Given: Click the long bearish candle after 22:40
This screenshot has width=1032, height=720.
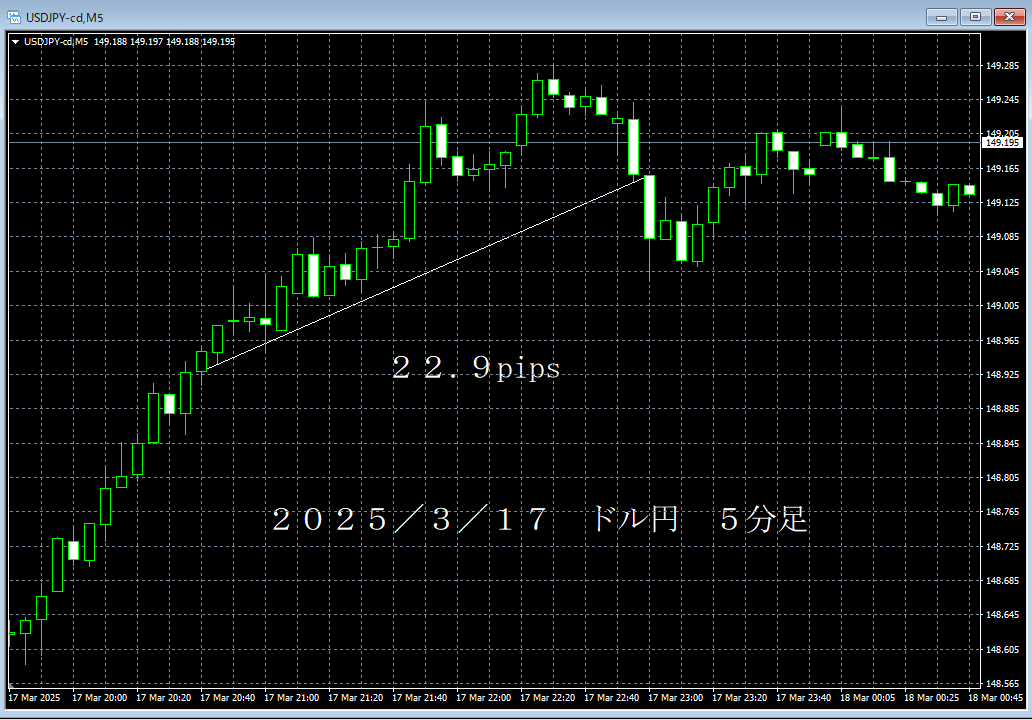Looking at the screenshot, I should click(648, 205).
